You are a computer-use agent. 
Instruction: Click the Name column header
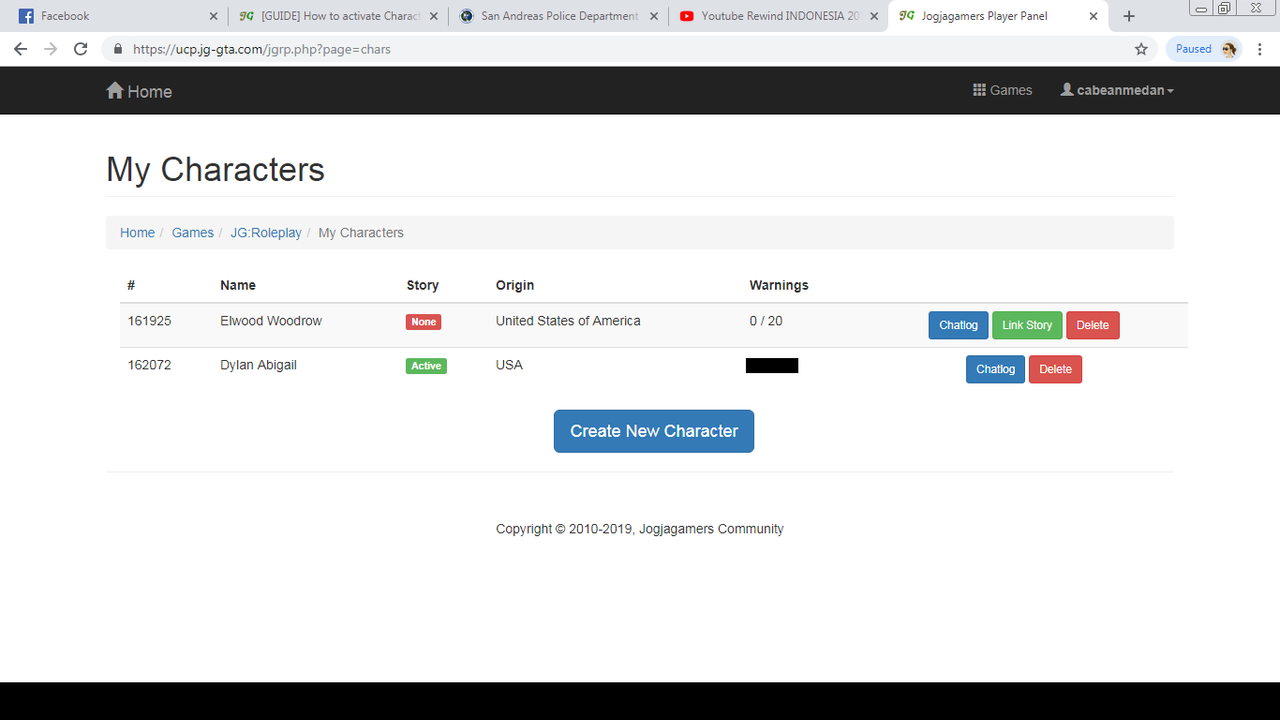(x=238, y=285)
